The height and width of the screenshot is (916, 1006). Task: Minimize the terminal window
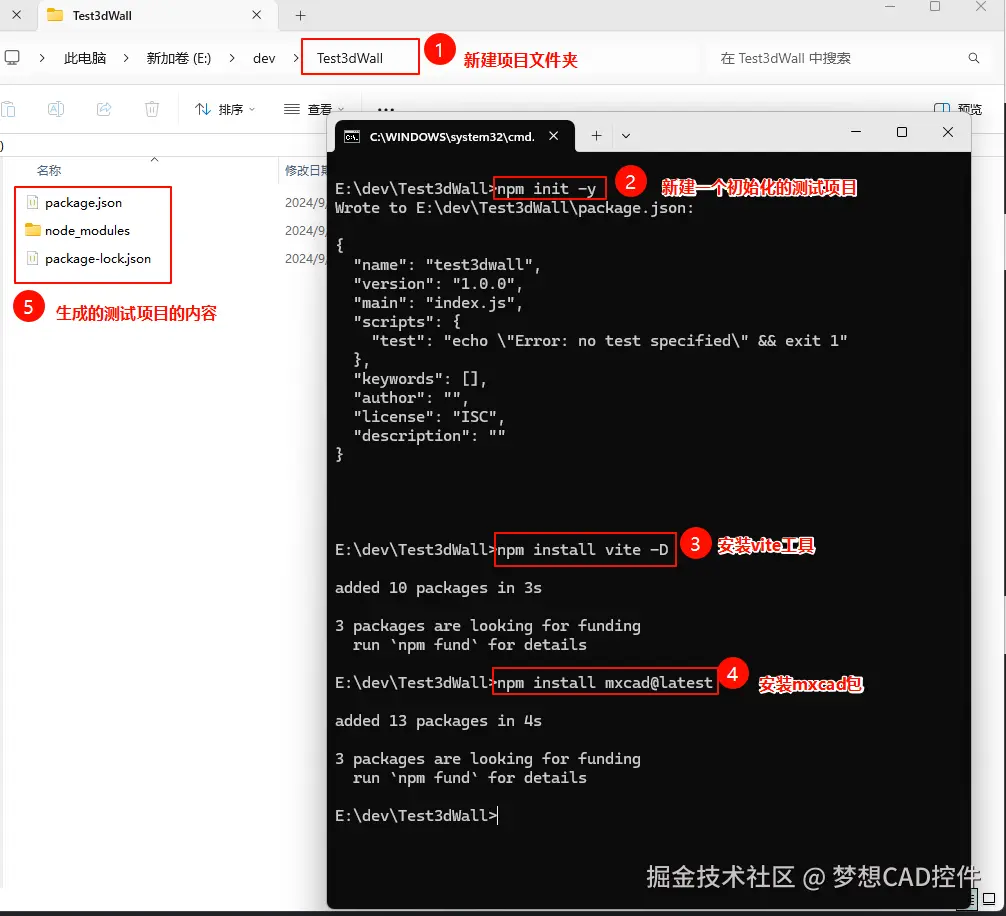855,132
